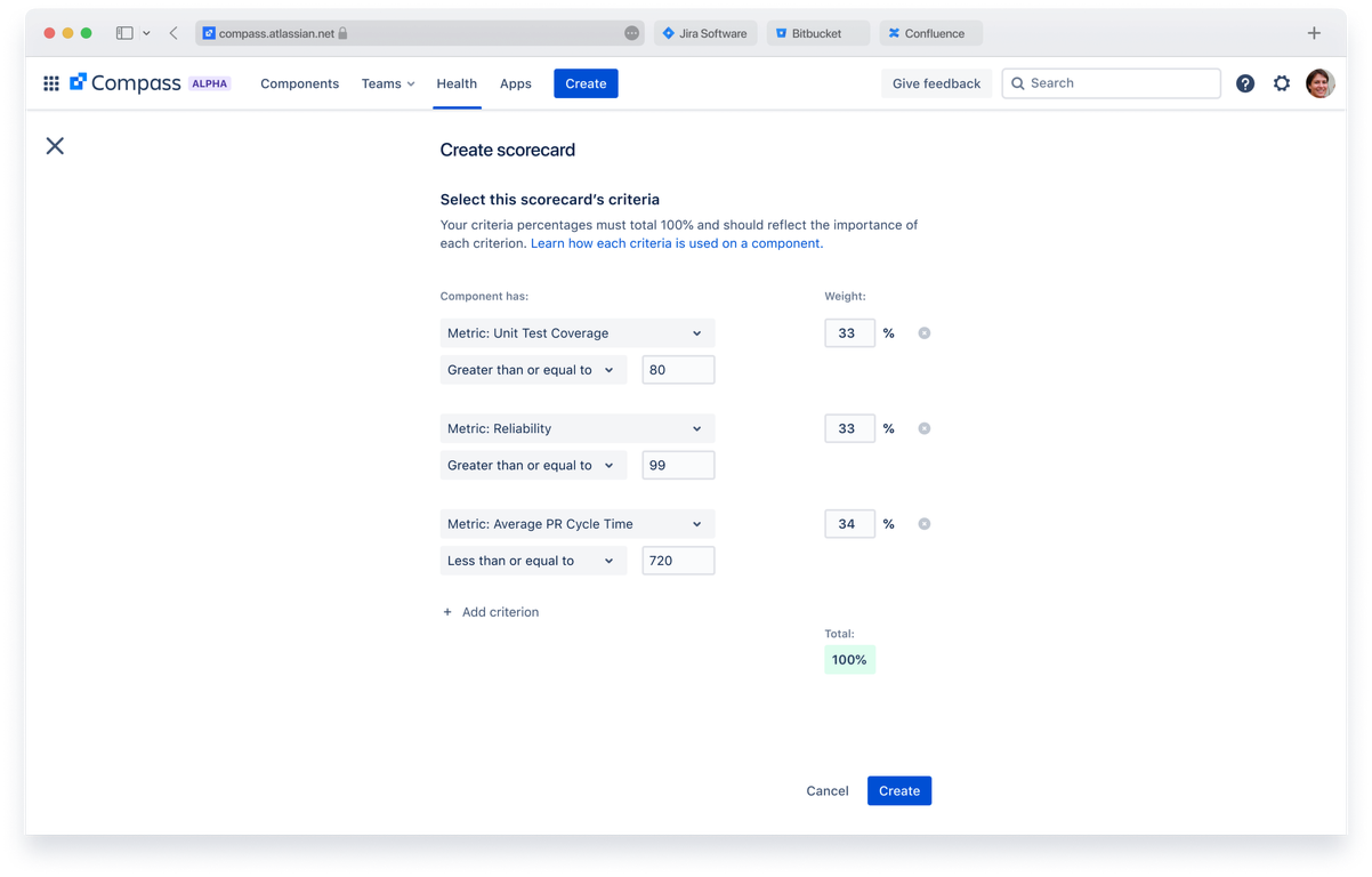
Task: Click the Cancel button
Action: 828,790
